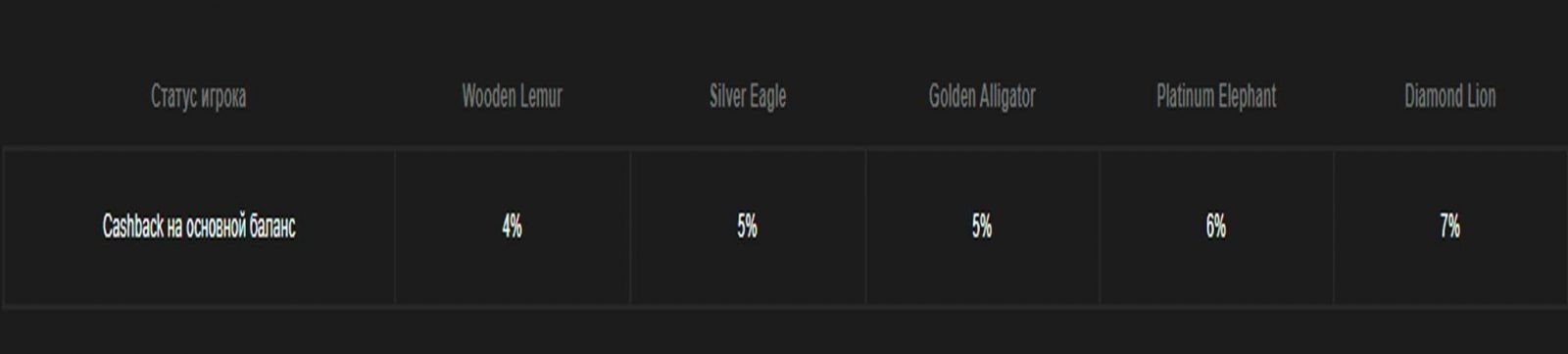Choose the Golden Alligator status header
This screenshot has width=1568, height=354.
(982, 96)
